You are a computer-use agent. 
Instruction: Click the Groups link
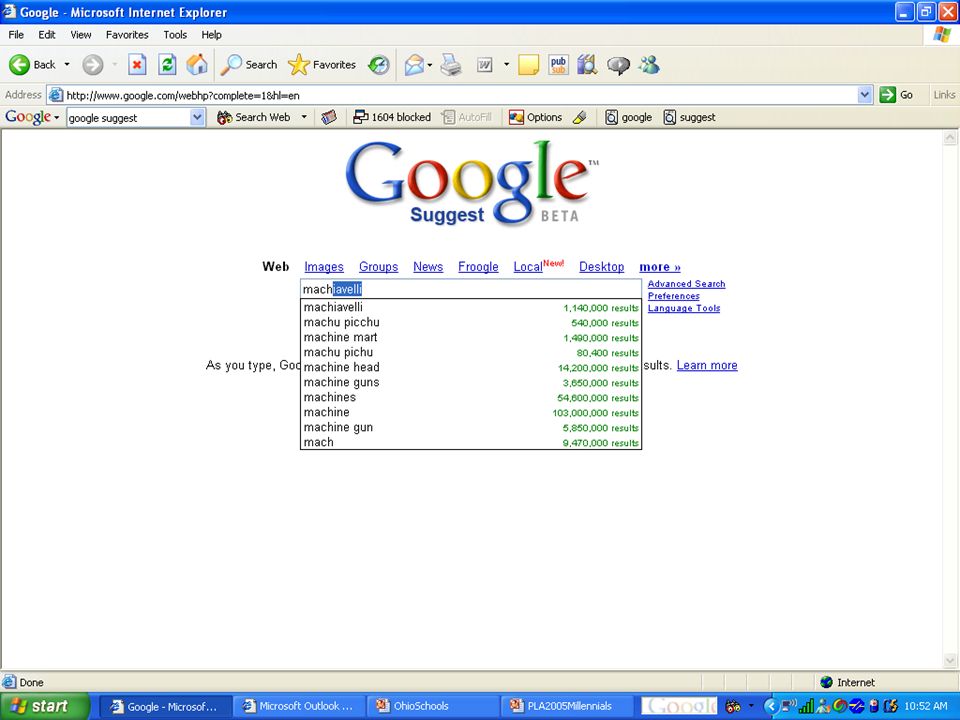(x=378, y=267)
